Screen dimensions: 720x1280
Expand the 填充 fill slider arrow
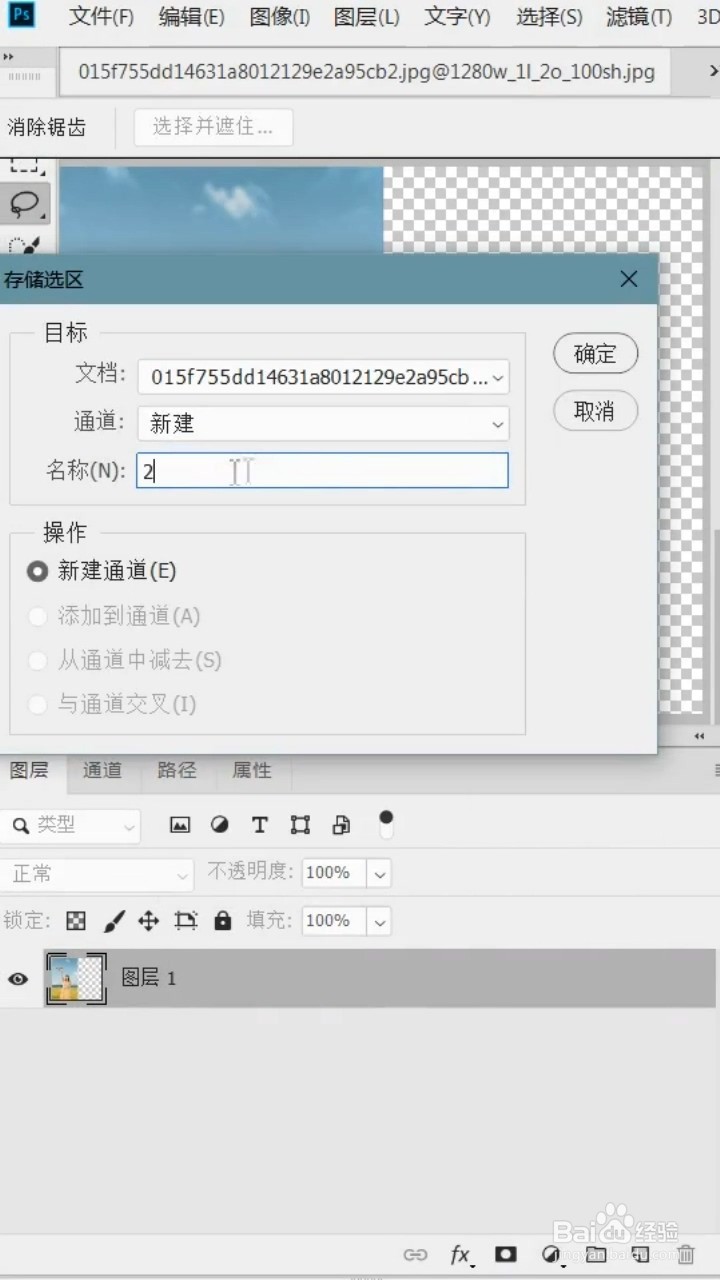click(x=379, y=921)
